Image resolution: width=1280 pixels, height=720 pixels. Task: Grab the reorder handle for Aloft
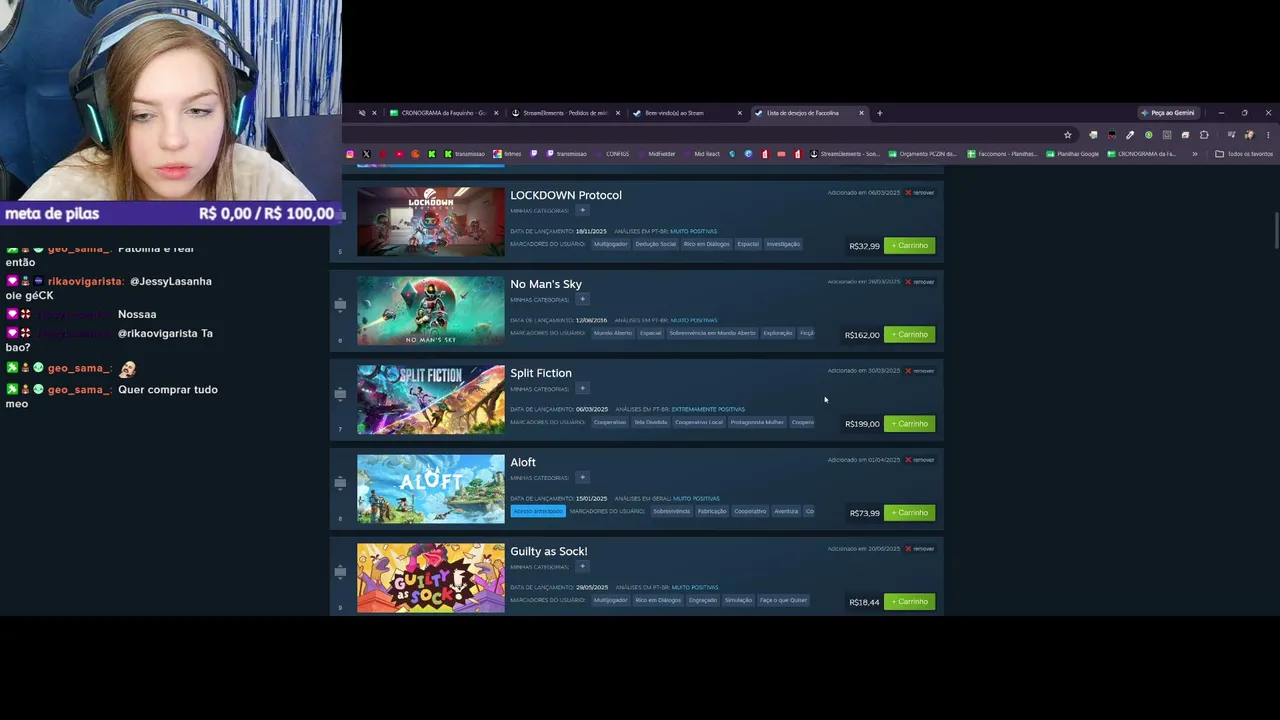340,483
